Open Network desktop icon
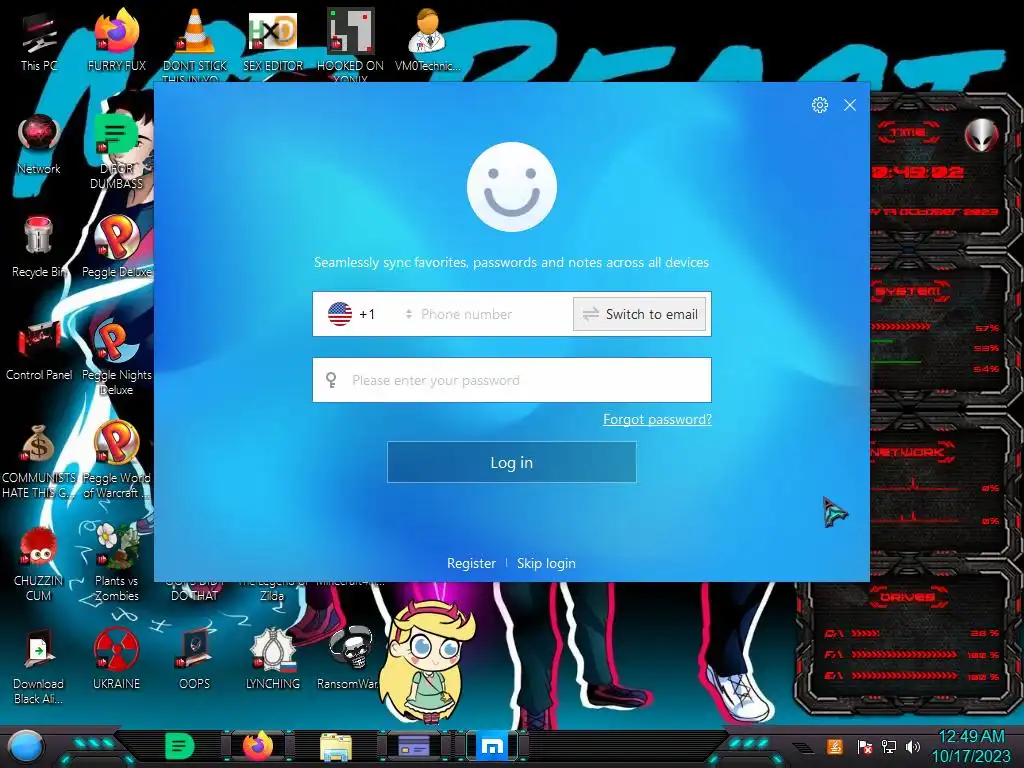The height and width of the screenshot is (768, 1024). [39, 145]
